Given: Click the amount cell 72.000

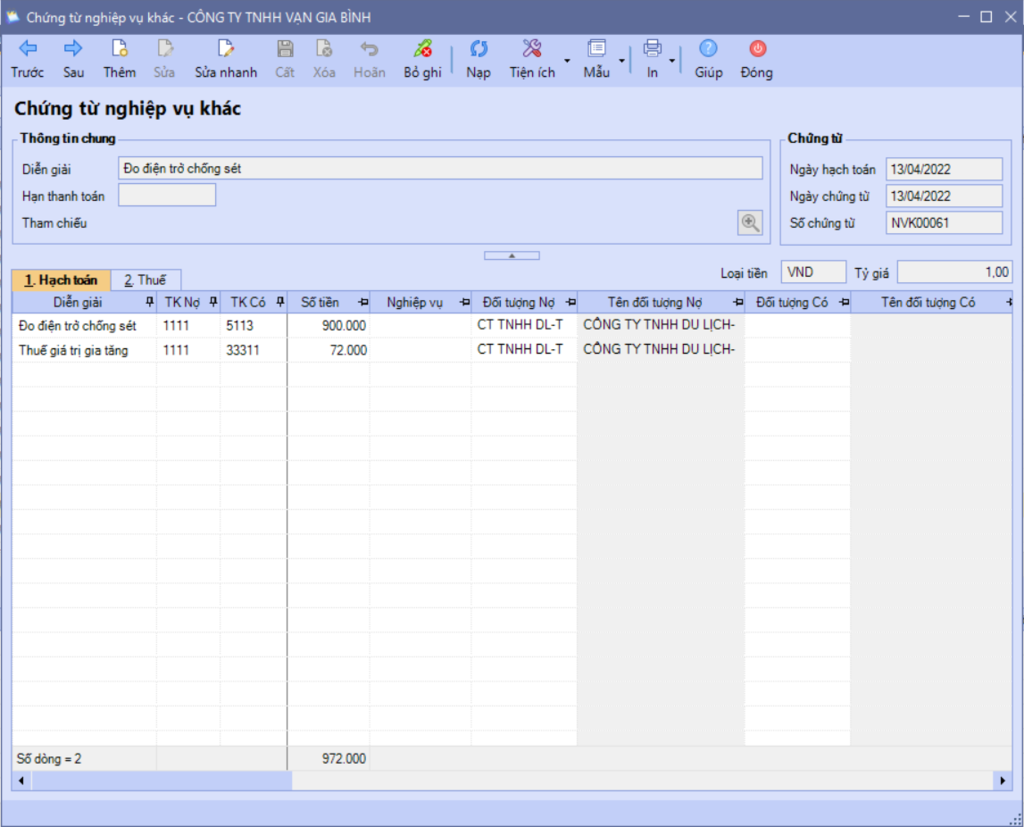Looking at the screenshot, I should [x=328, y=350].
